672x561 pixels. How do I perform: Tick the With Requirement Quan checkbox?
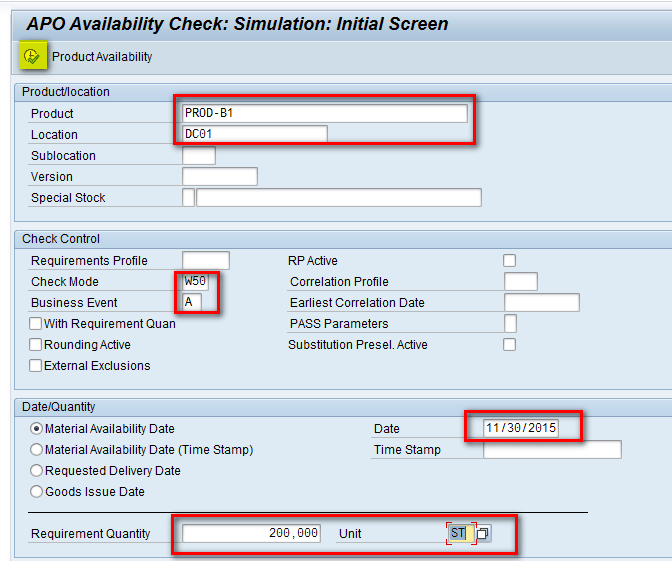click(36, 323)
